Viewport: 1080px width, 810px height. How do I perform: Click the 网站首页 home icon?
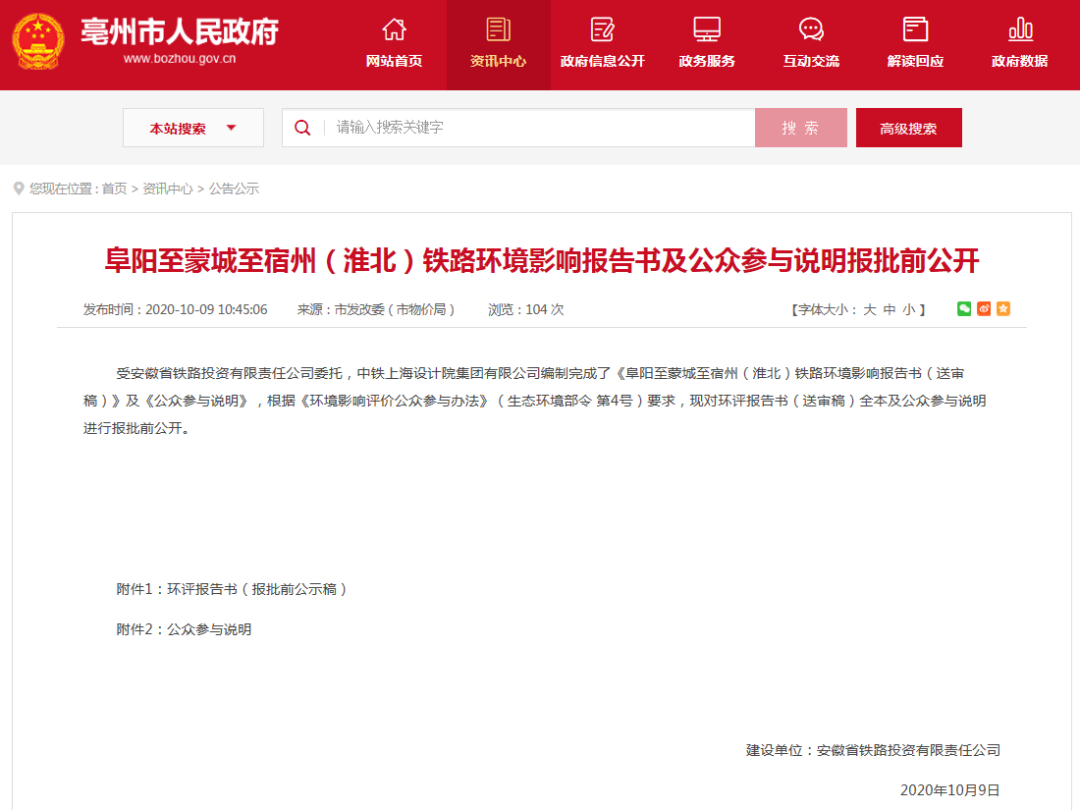click(x=394, y=29)
